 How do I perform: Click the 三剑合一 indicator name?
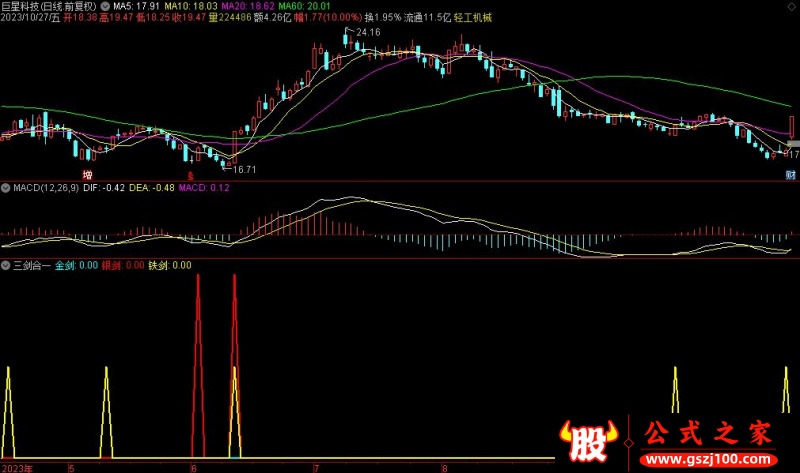pyautogui.click(x=32, y=265)
